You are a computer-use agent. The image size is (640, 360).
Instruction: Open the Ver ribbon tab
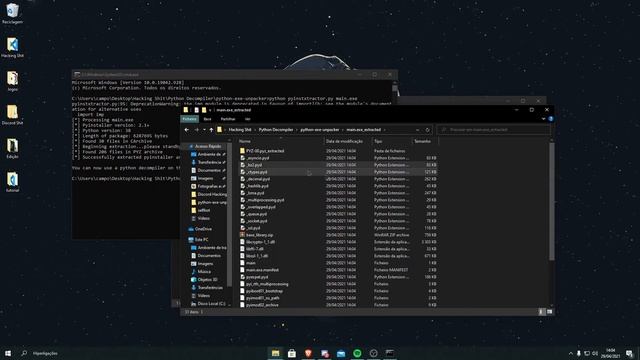tap(247, 119)
